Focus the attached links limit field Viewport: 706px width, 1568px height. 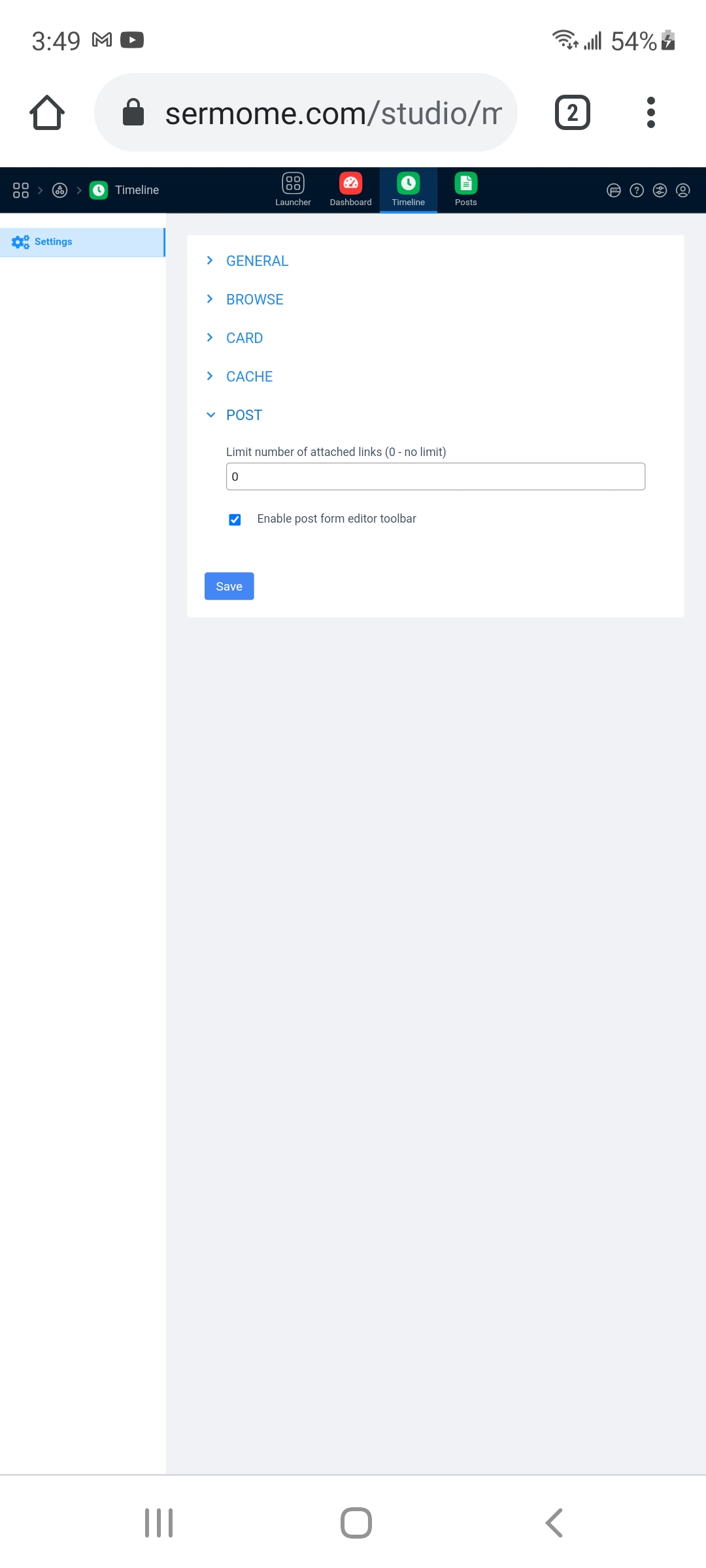point(435,476)
